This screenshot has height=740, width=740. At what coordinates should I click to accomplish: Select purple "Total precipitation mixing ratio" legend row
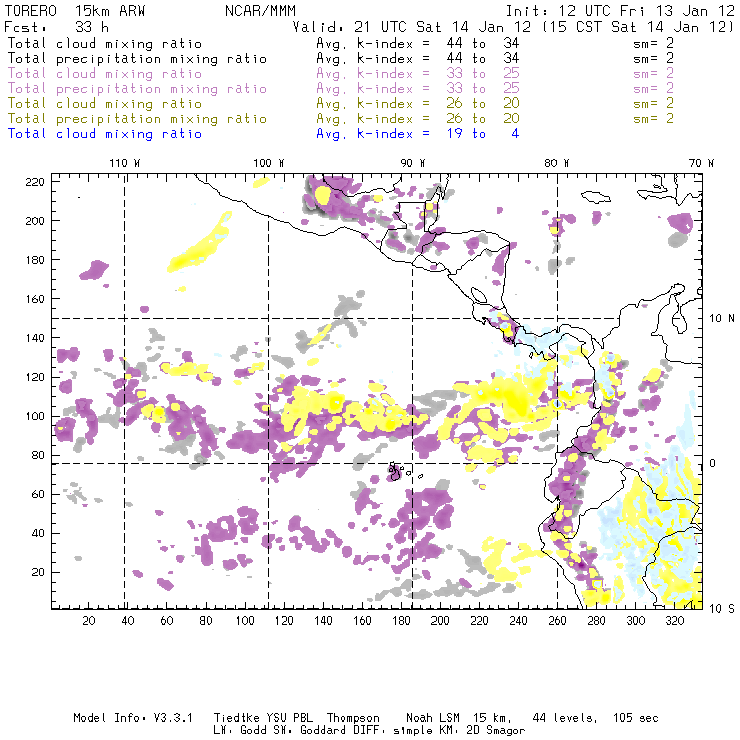[x=137, y=89]
